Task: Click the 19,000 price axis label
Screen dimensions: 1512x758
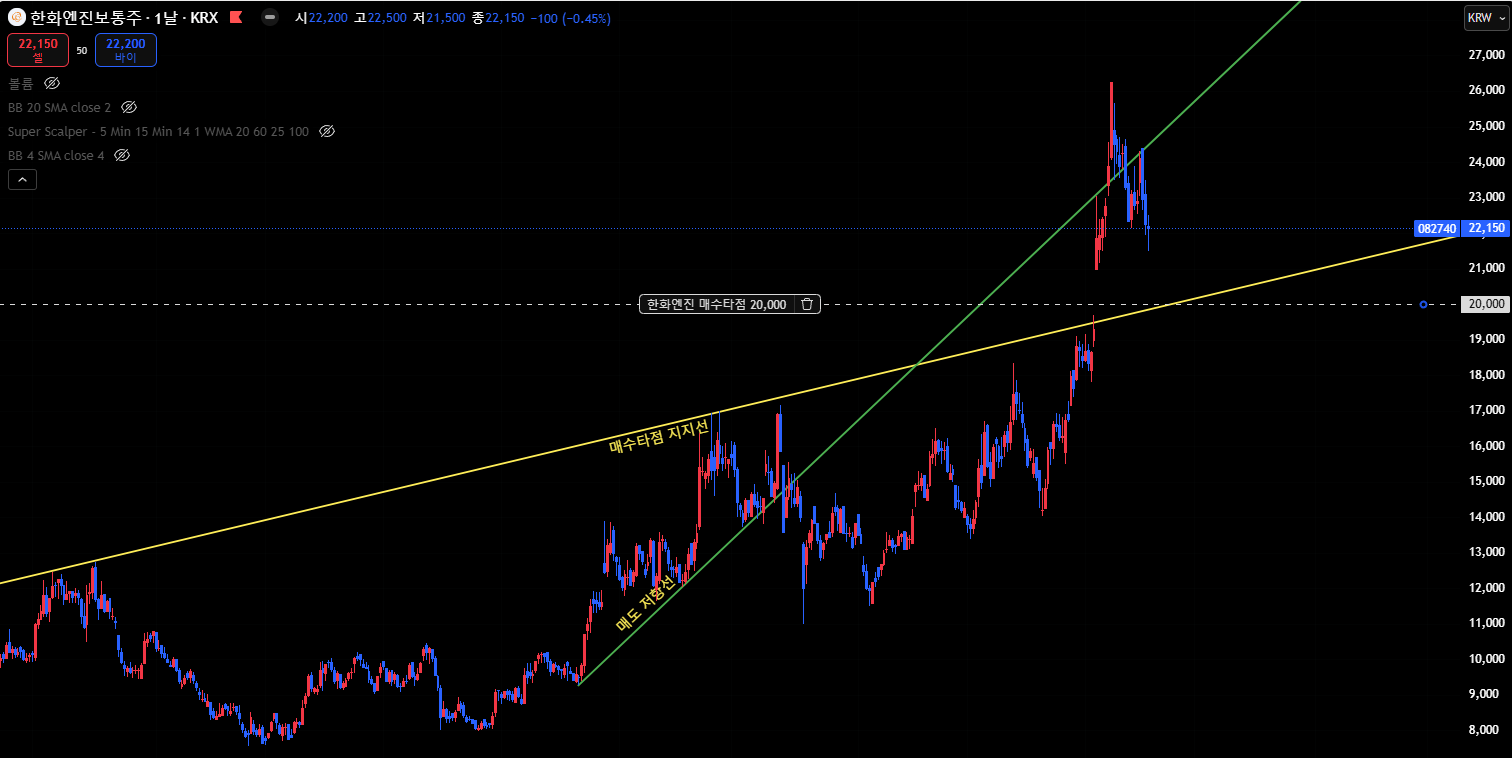Action: (1487, 339)
